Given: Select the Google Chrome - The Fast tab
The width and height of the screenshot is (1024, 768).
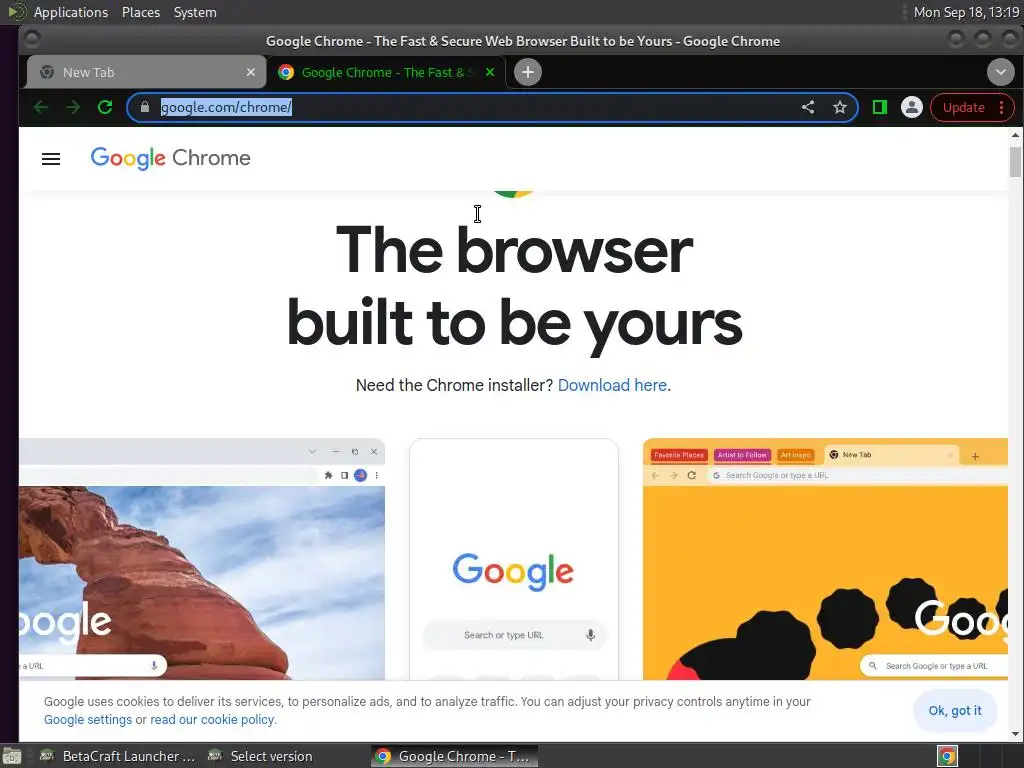Looking at the screenshot, I should point(389,72).
